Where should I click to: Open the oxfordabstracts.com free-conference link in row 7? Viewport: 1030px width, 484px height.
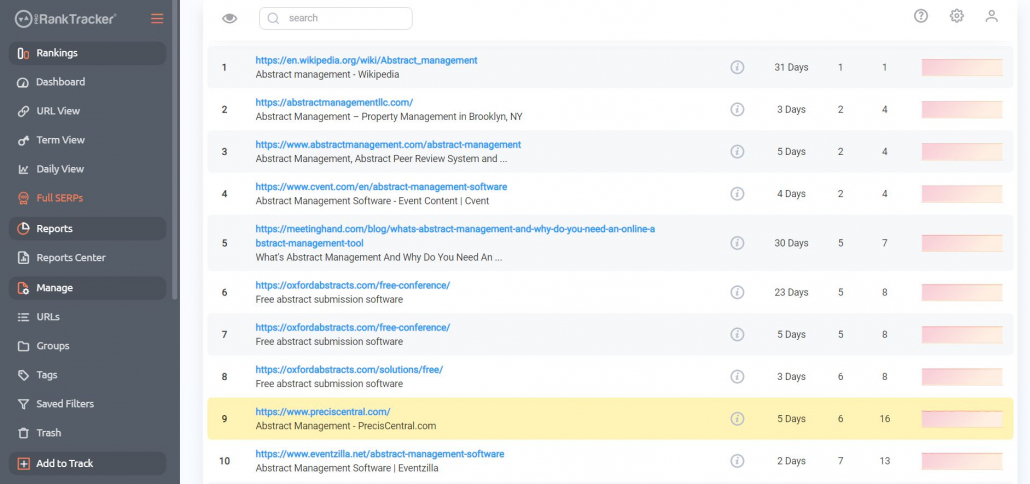click(353, 327)
